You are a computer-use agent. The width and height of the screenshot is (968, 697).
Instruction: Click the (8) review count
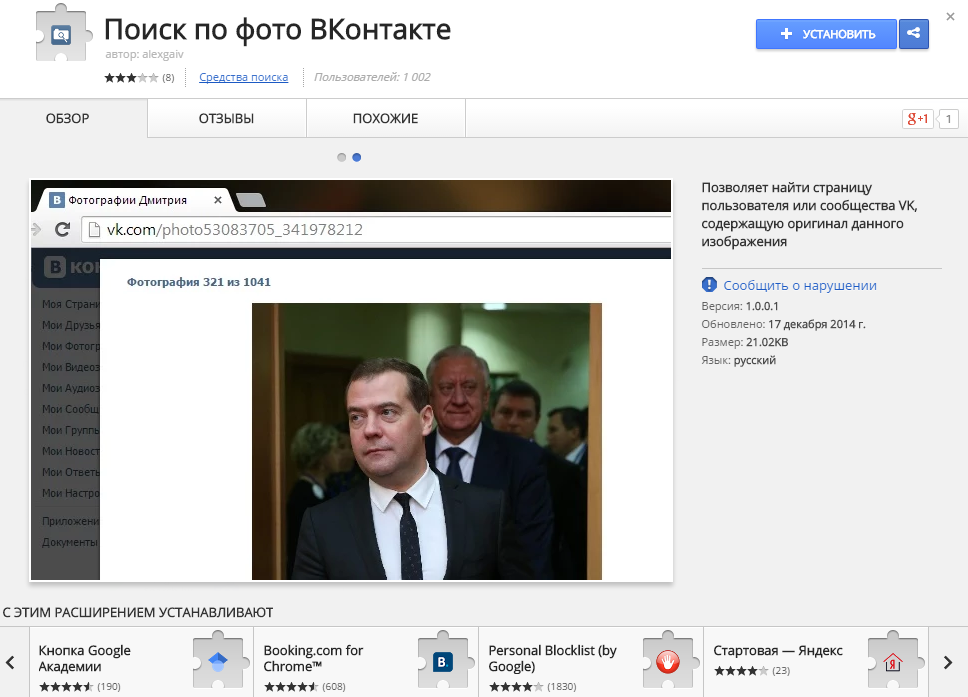click(x=168, y=78)
